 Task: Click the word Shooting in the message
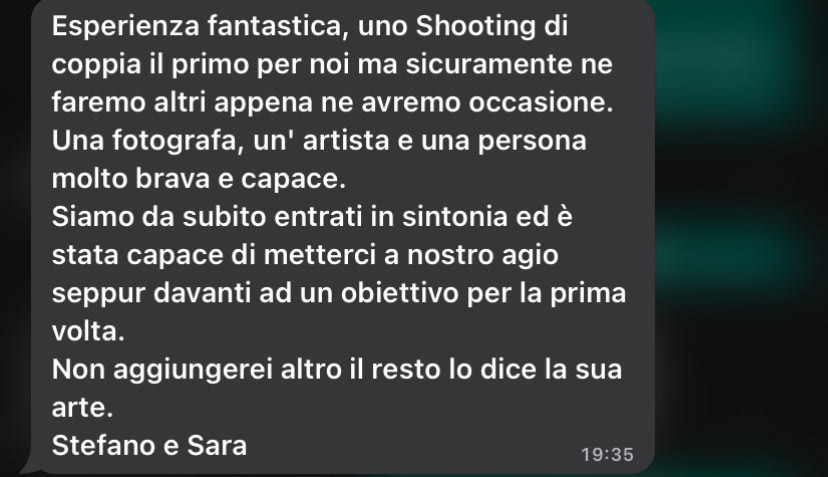[475, 26]
